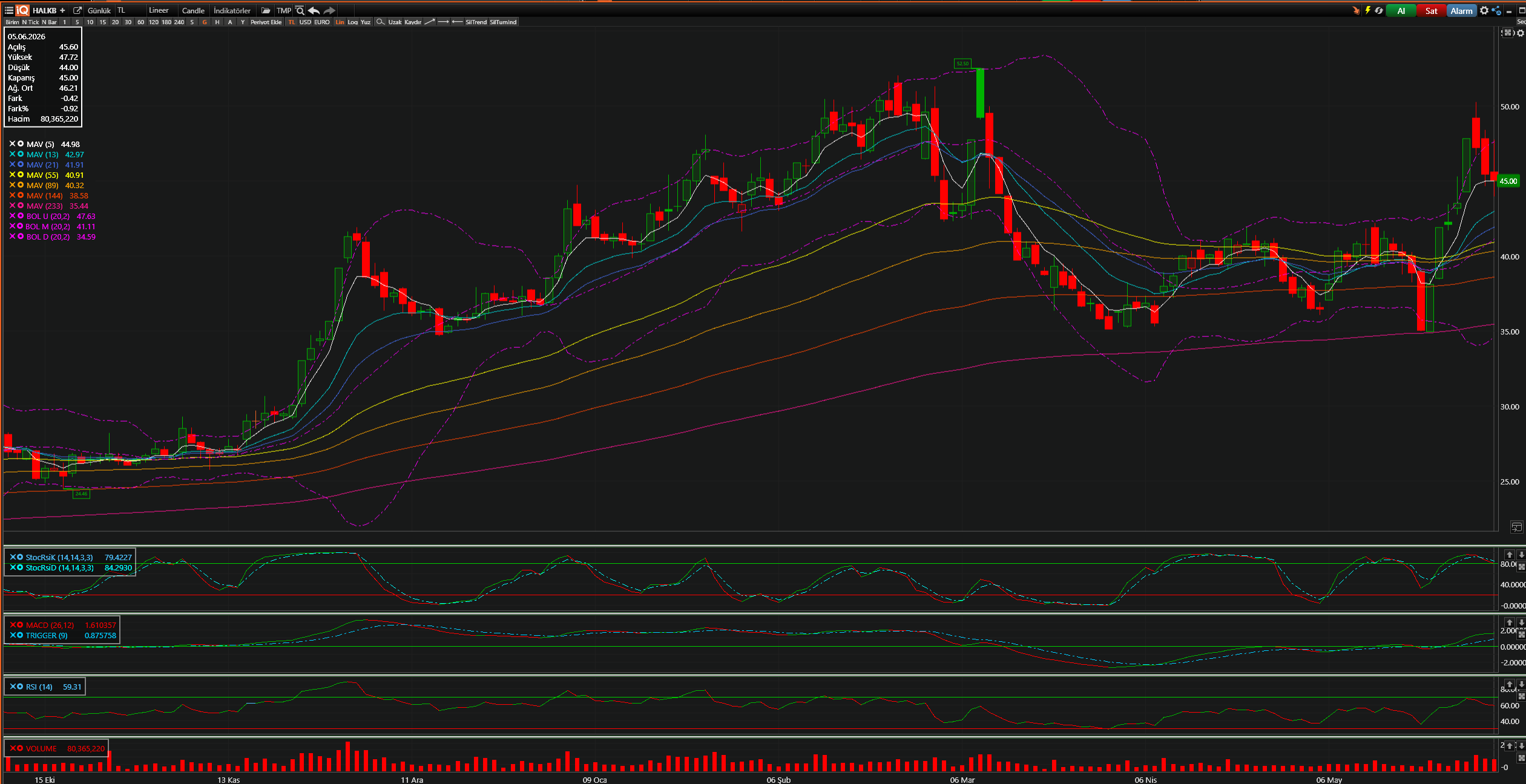Open the top bar settings gear
The width and height of the screenshot is (1526, 784).
tap(1484, 10)
